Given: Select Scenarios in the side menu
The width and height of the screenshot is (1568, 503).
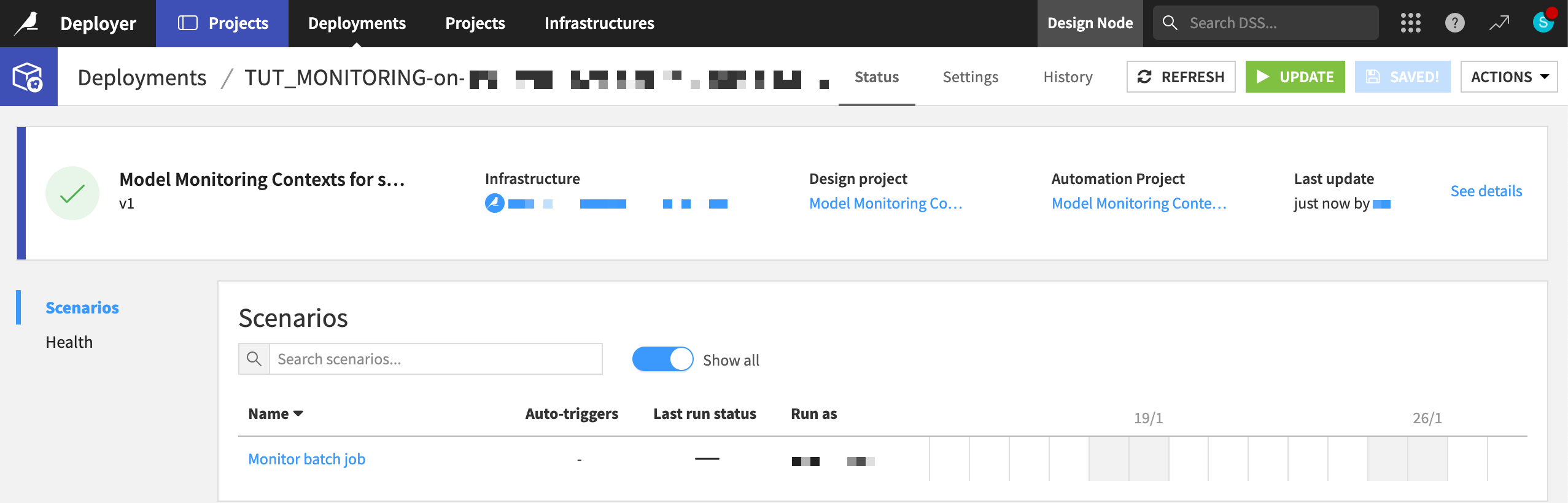Looking at the screenshot, I should [x=82, y=307].
